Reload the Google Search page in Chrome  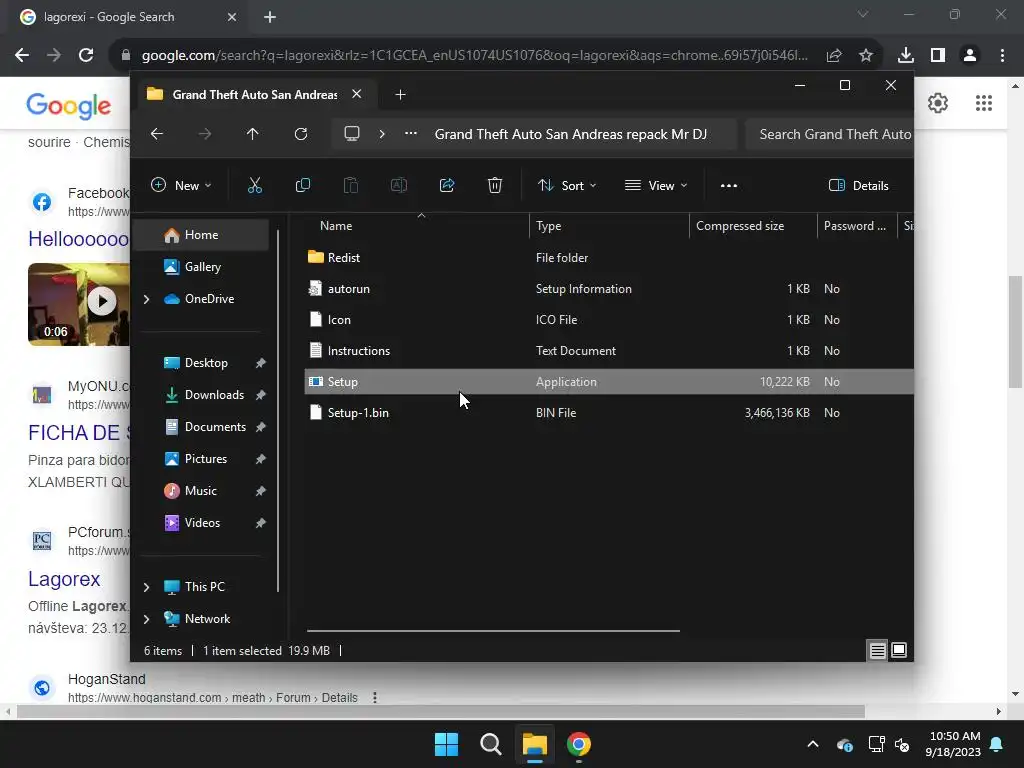(x=86, y=56)
